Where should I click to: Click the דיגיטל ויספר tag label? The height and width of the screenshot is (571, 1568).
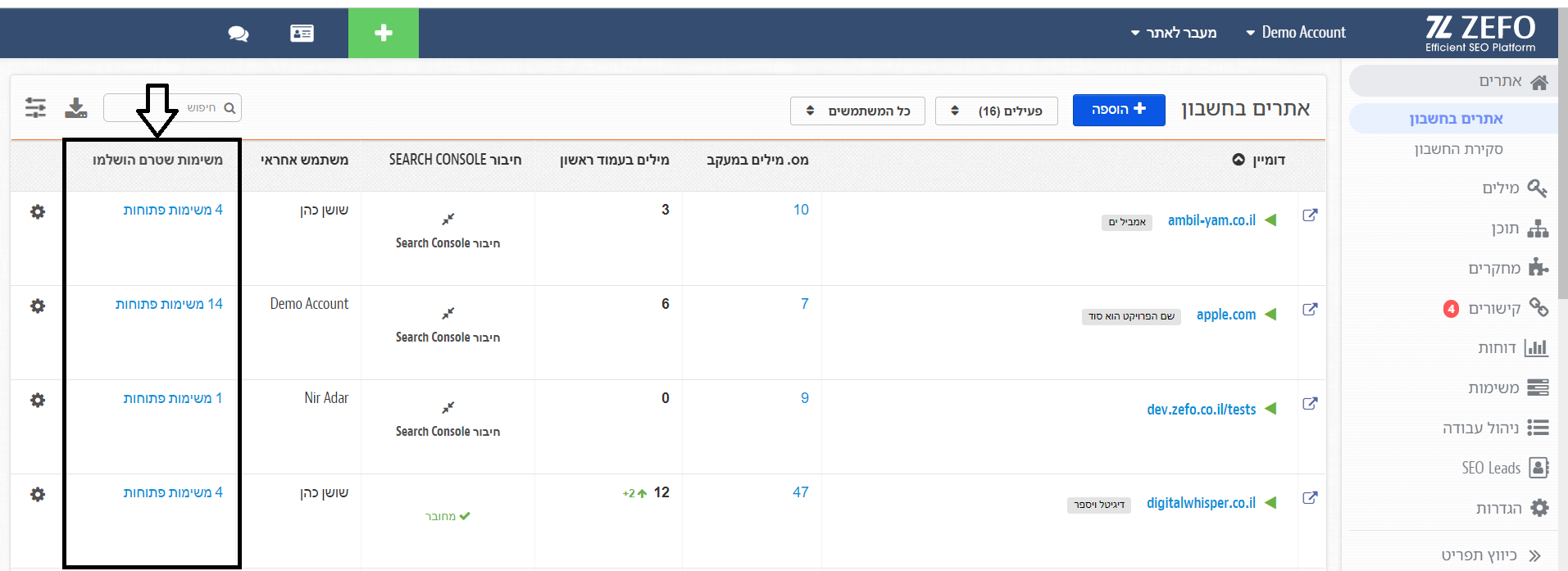click(1099, 505)
